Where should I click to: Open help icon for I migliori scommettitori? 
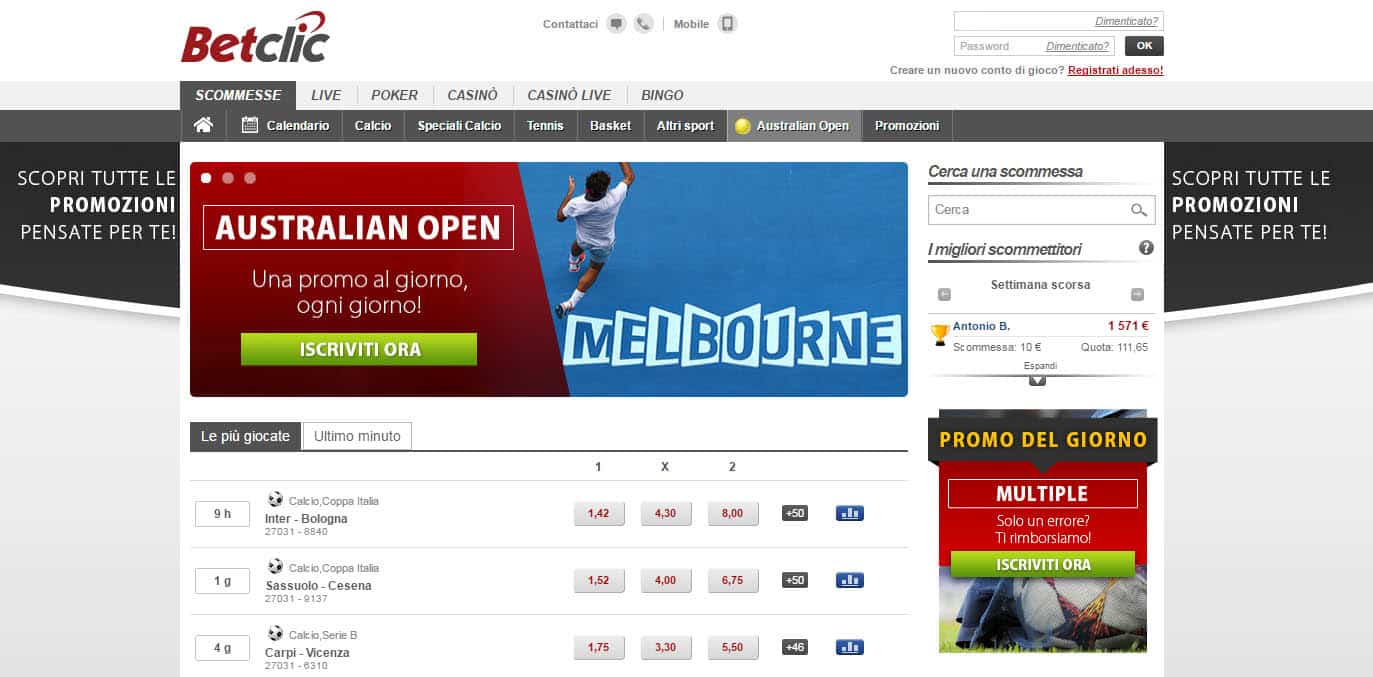[1146, 248]
